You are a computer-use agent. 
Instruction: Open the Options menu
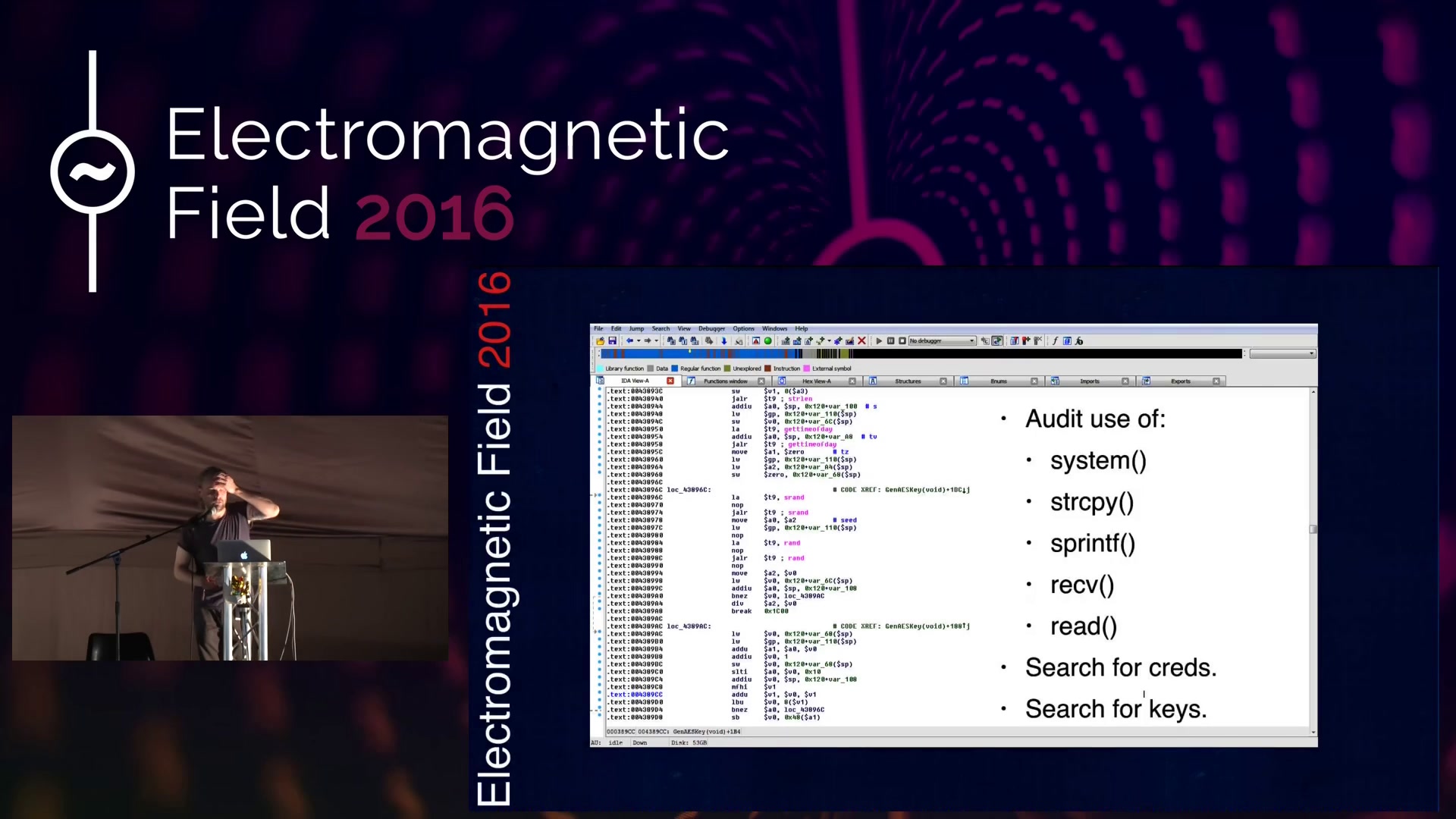click(743, 328)
